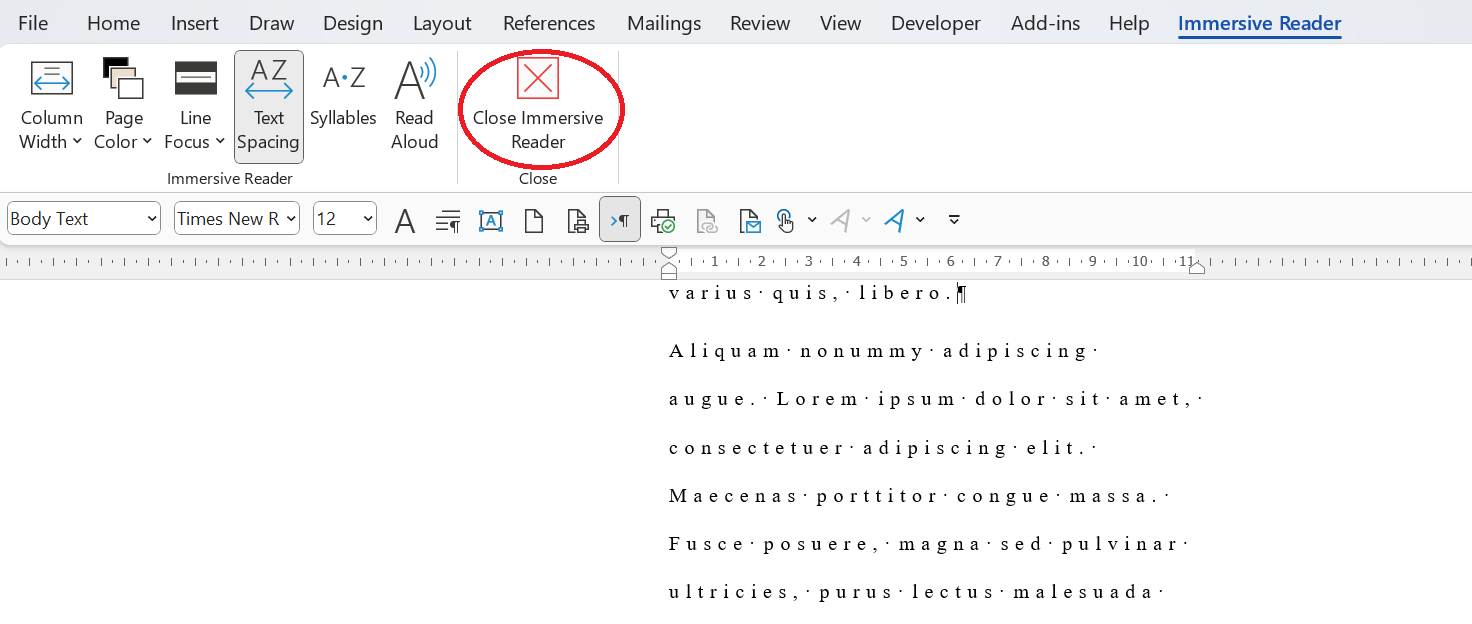This screenshot has height=624, width=1472.
Task: Switch to the References tab
Action: coord(549,23)
